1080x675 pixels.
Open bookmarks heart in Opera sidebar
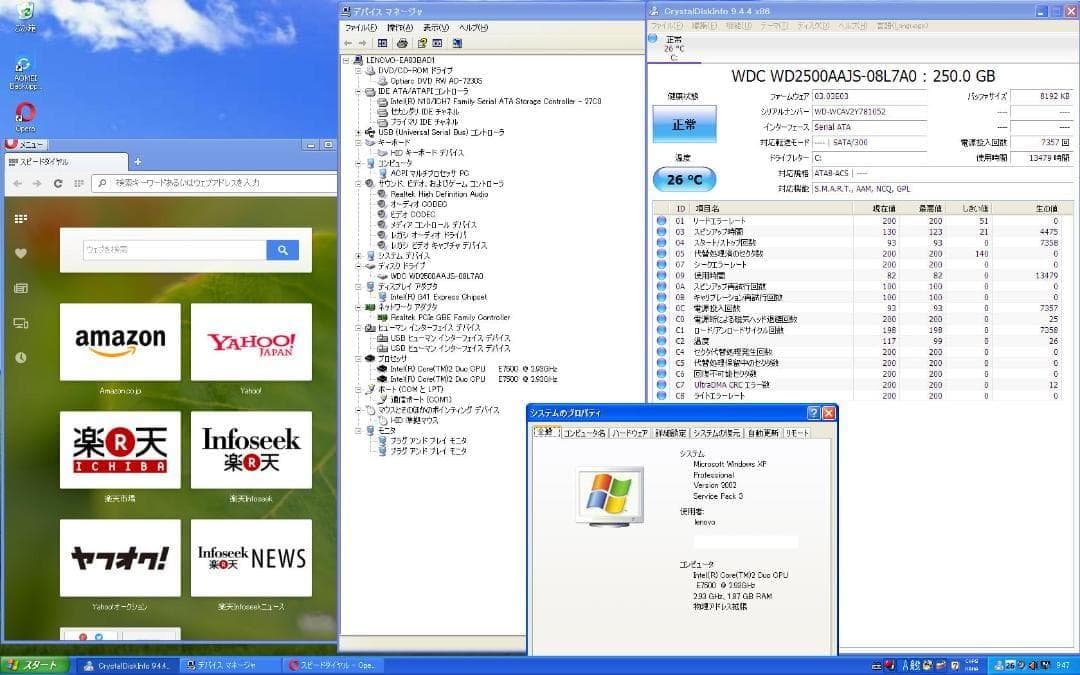[x=21, y=253]
